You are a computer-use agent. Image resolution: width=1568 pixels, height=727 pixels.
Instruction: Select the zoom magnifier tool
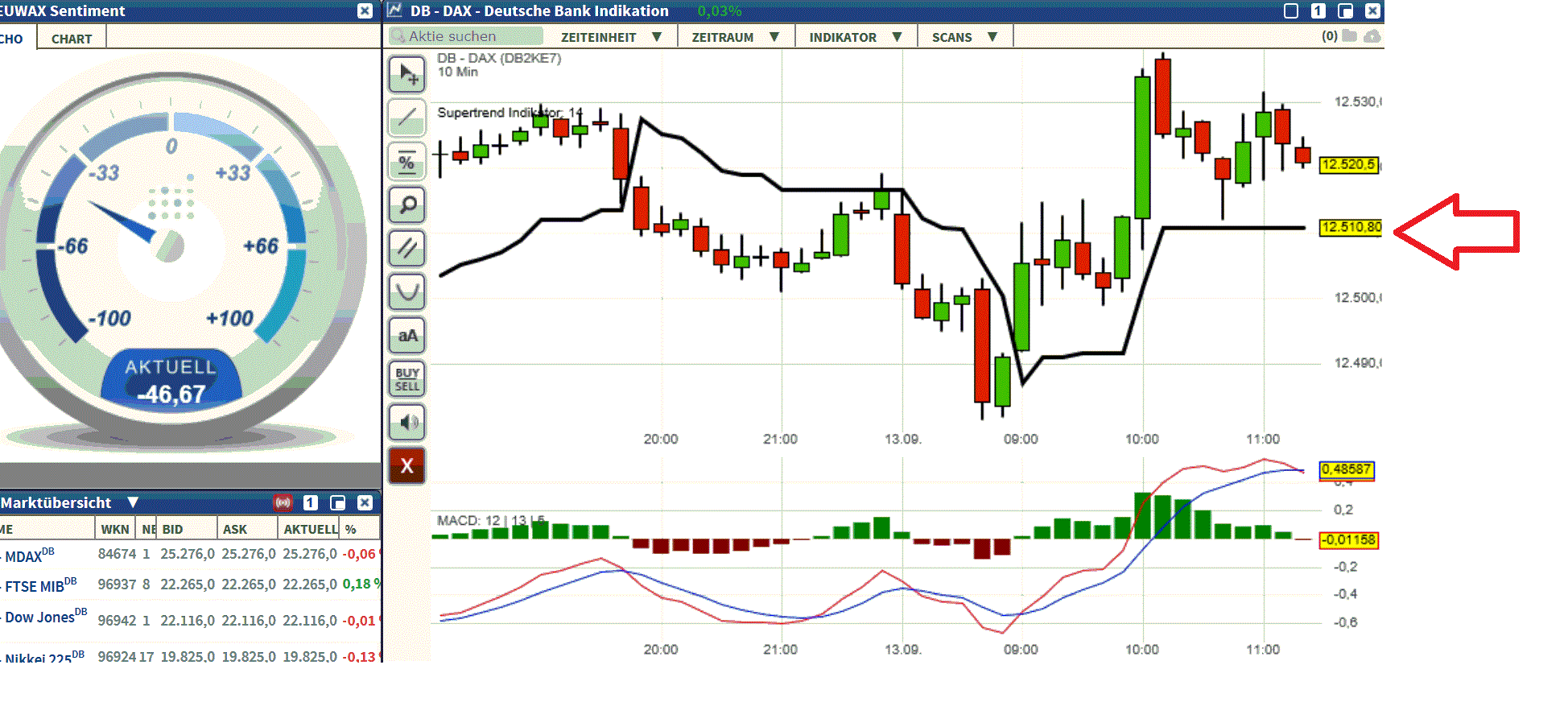[406, 205]
